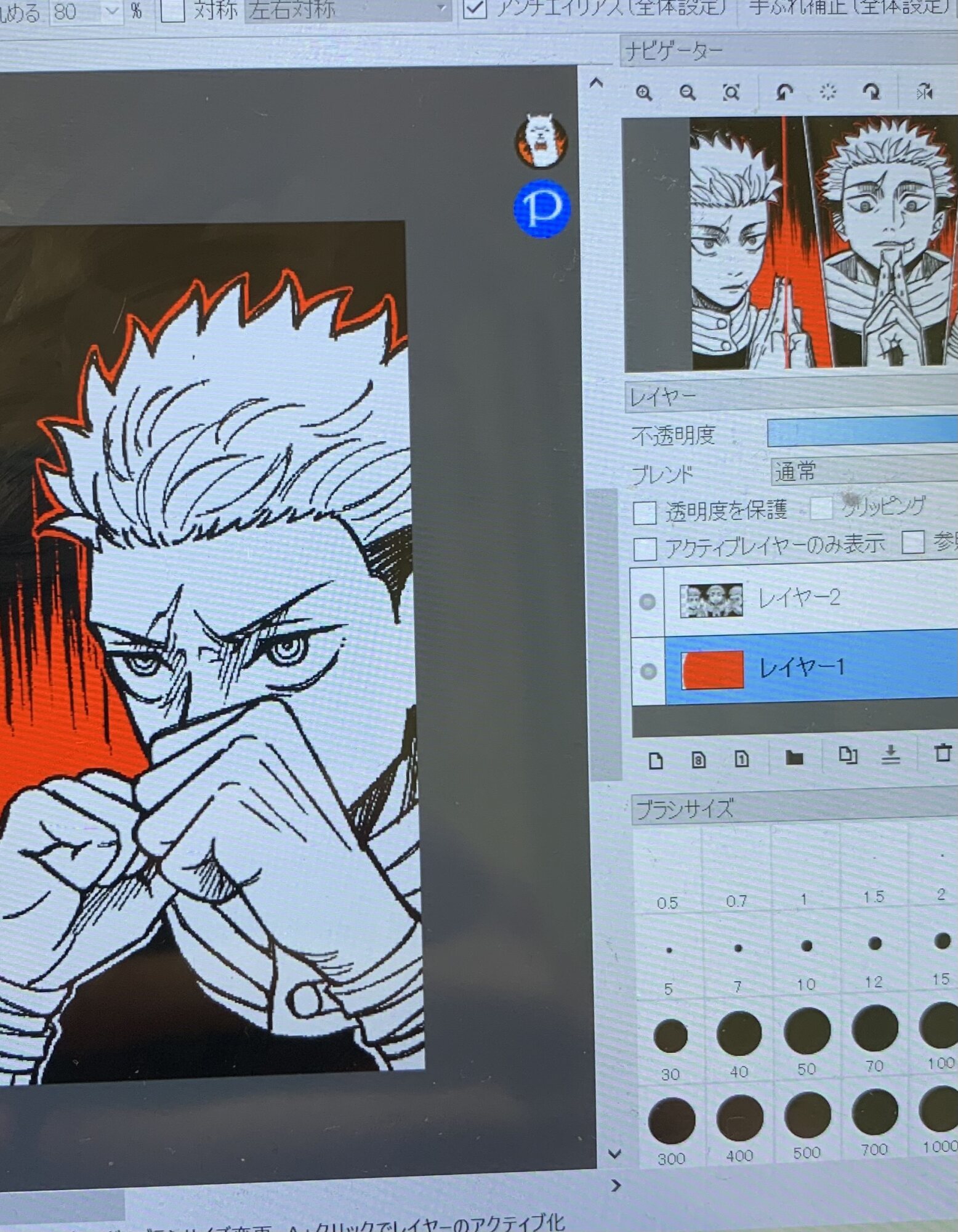The width and height of the screenshot is (958, 1232).
Task: Enable アクティブレイヤーのみ表示 checkbox
Action: [x=645, y=548]
